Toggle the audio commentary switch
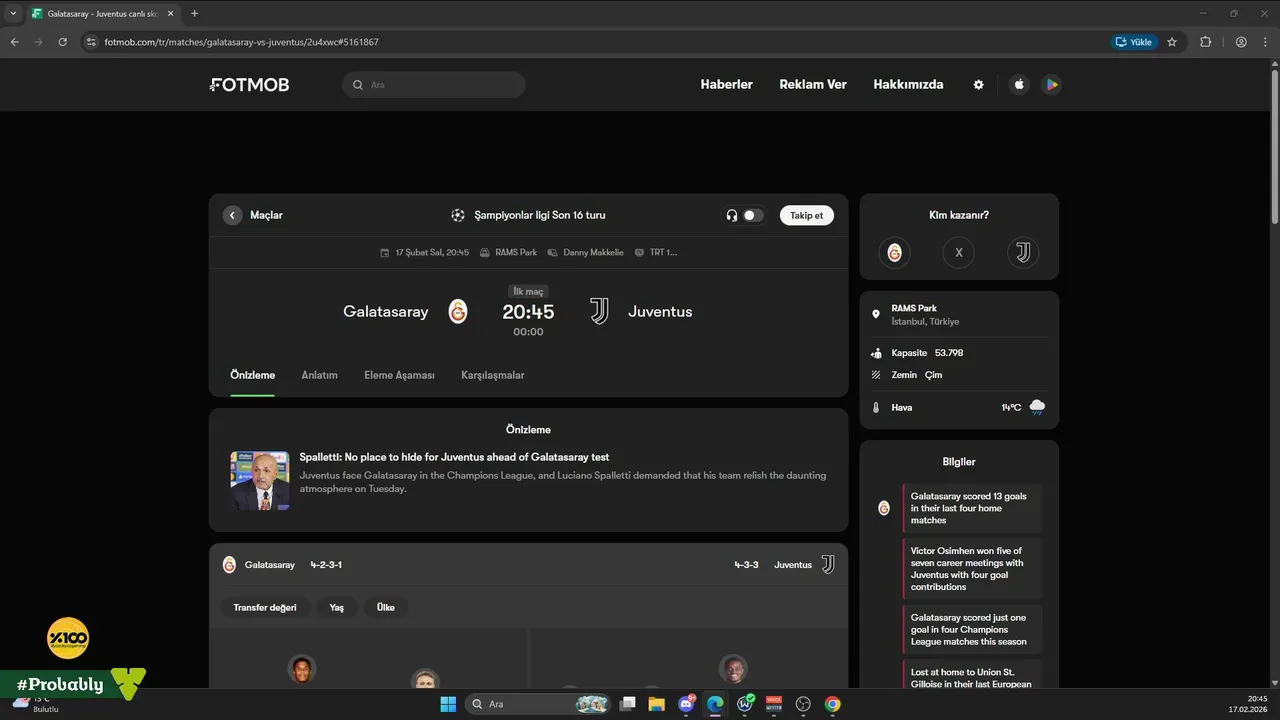 [x=752, y=215]
